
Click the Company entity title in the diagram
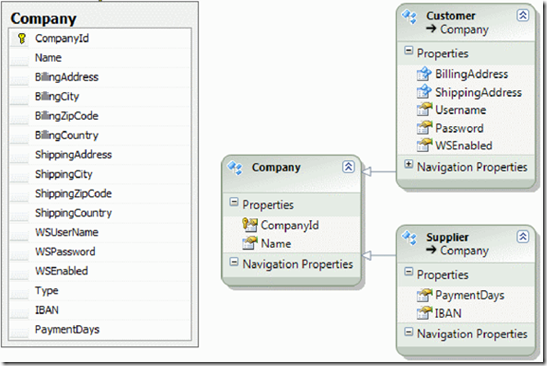click(x=276, y=167)
